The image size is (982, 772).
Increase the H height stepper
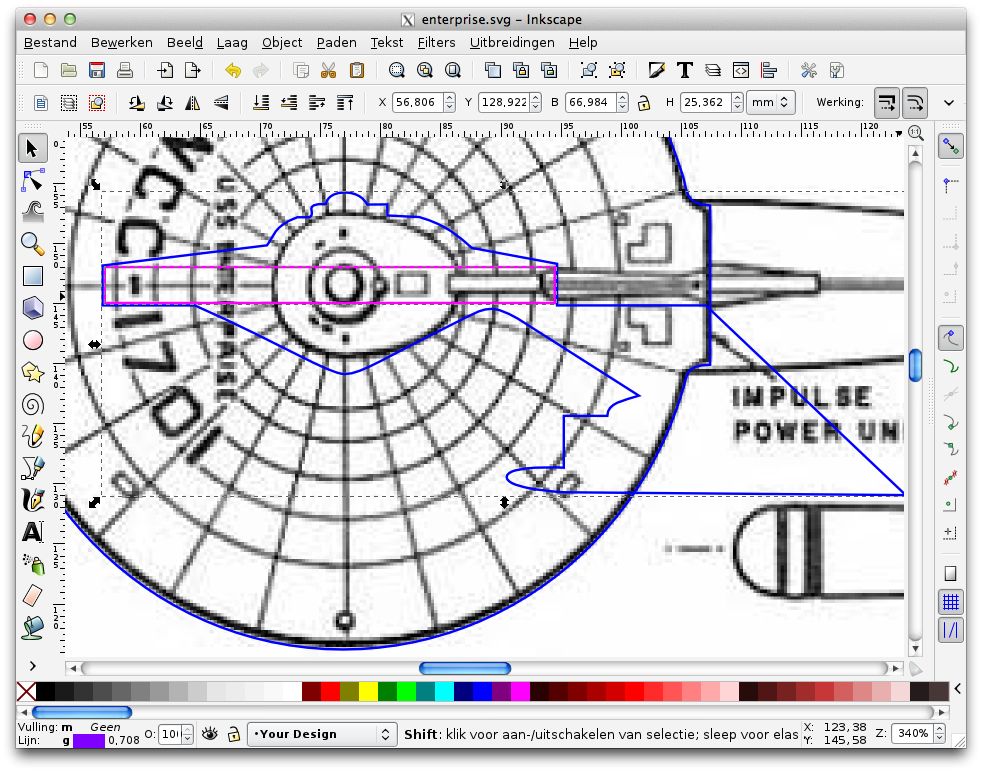(x=737, y=98)
